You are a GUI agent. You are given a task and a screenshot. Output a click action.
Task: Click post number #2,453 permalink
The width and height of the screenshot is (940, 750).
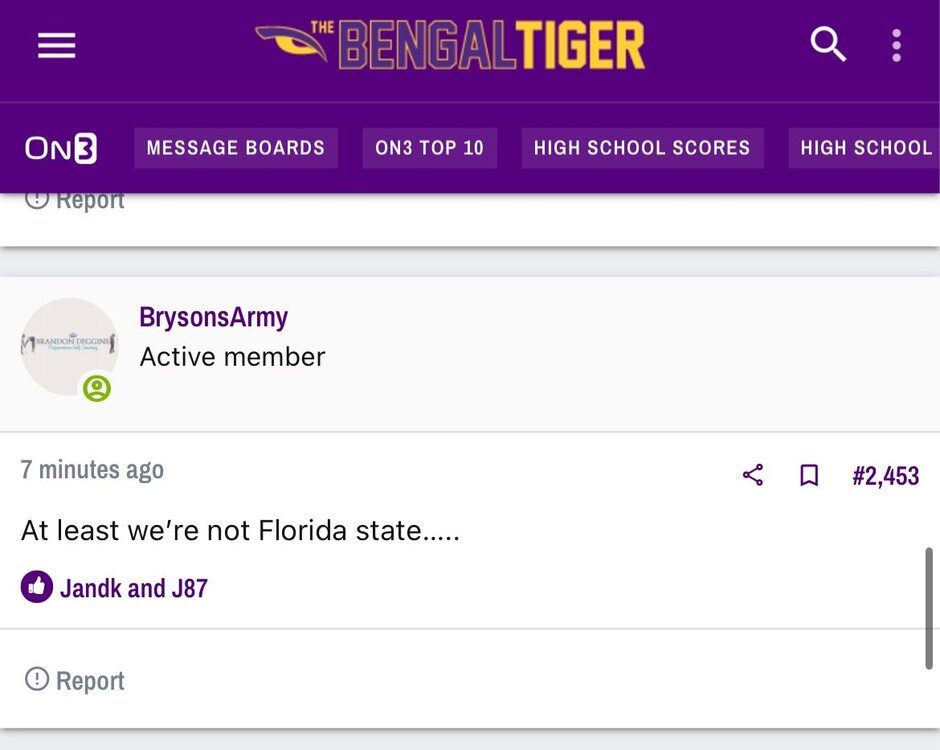[885, 476]
